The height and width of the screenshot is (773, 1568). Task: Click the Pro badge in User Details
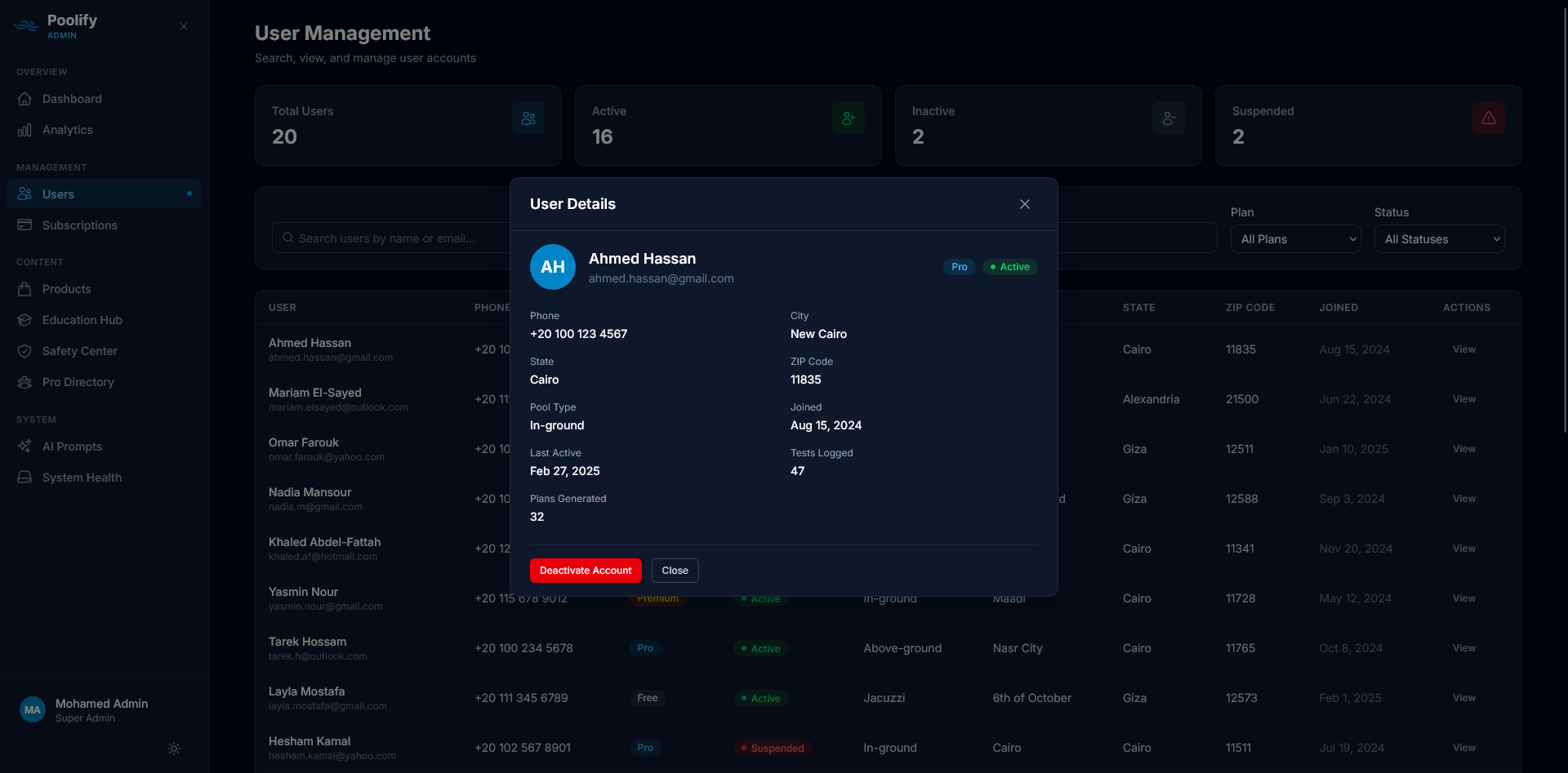pyautogui.click(x=959, y=267)
